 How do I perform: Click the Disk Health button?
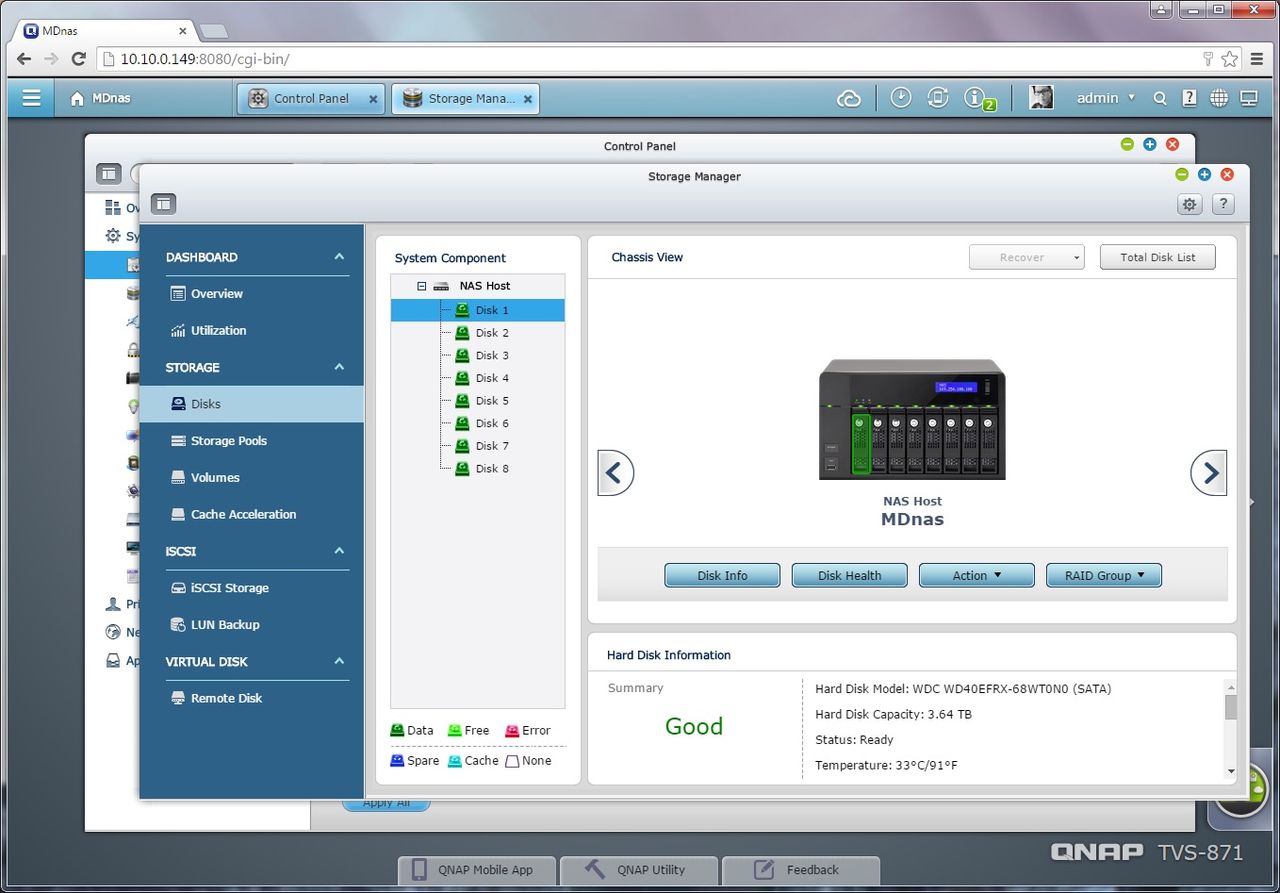tap(850, 575)
